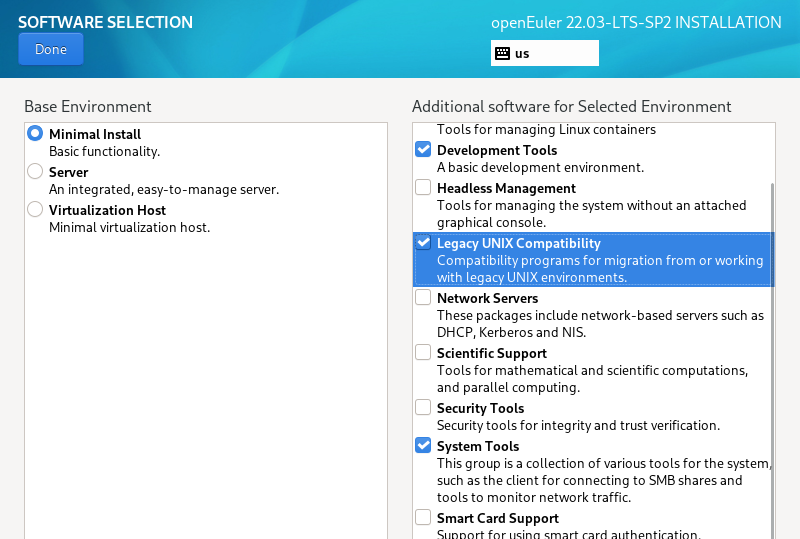This screenshot has width=800, height=539.
Task: Click the System Tools description text
Action: (x=599, y=480)
